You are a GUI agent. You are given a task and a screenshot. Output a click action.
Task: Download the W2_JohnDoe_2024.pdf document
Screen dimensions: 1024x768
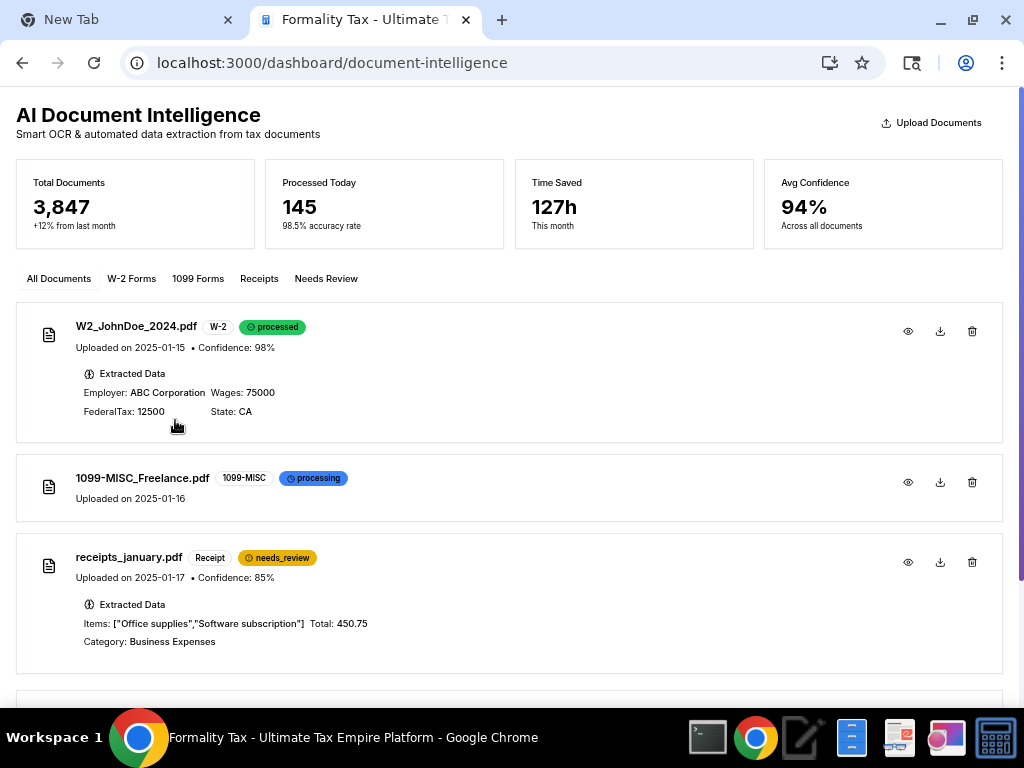(939, 331)
